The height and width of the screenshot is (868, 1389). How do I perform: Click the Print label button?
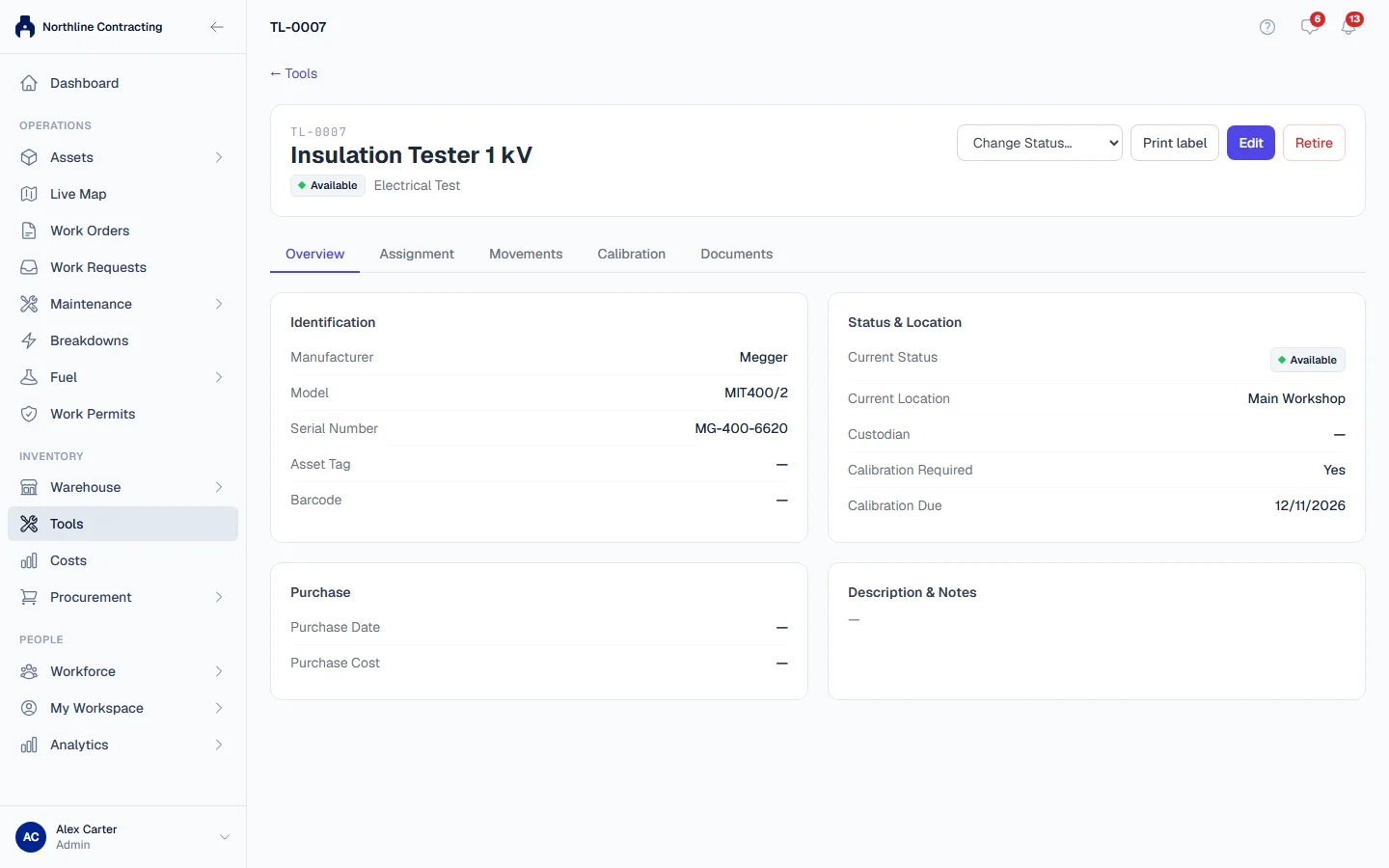1175,143
